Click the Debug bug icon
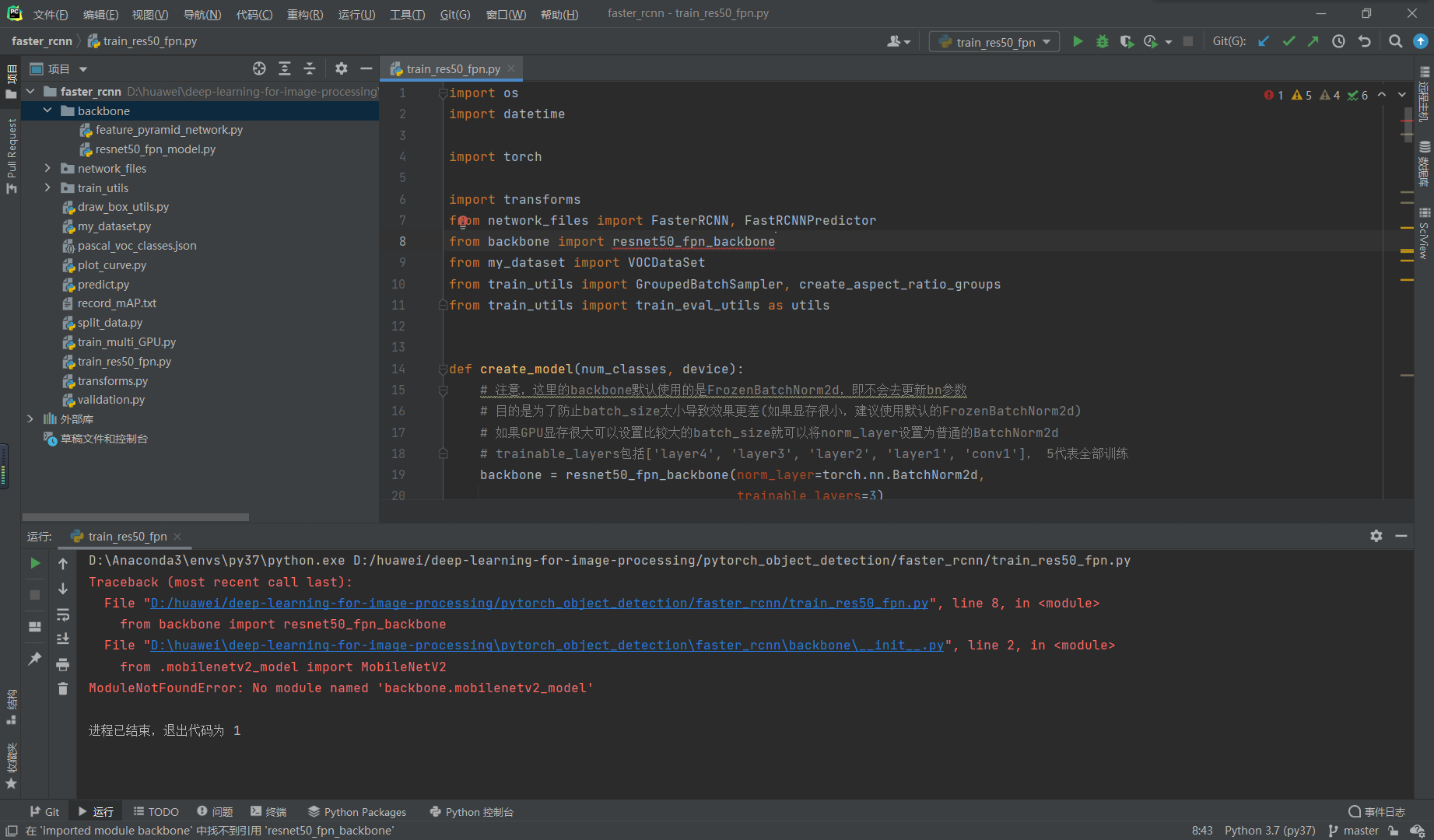Image resolution: width=1434 pixels, height=840 pixels. click(1102, 42)
